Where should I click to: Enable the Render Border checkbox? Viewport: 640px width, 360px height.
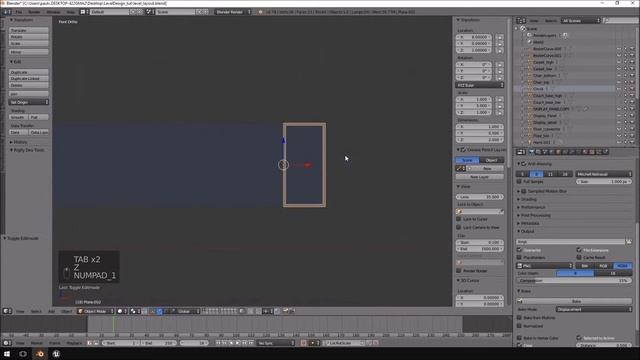tap(458, 271)
